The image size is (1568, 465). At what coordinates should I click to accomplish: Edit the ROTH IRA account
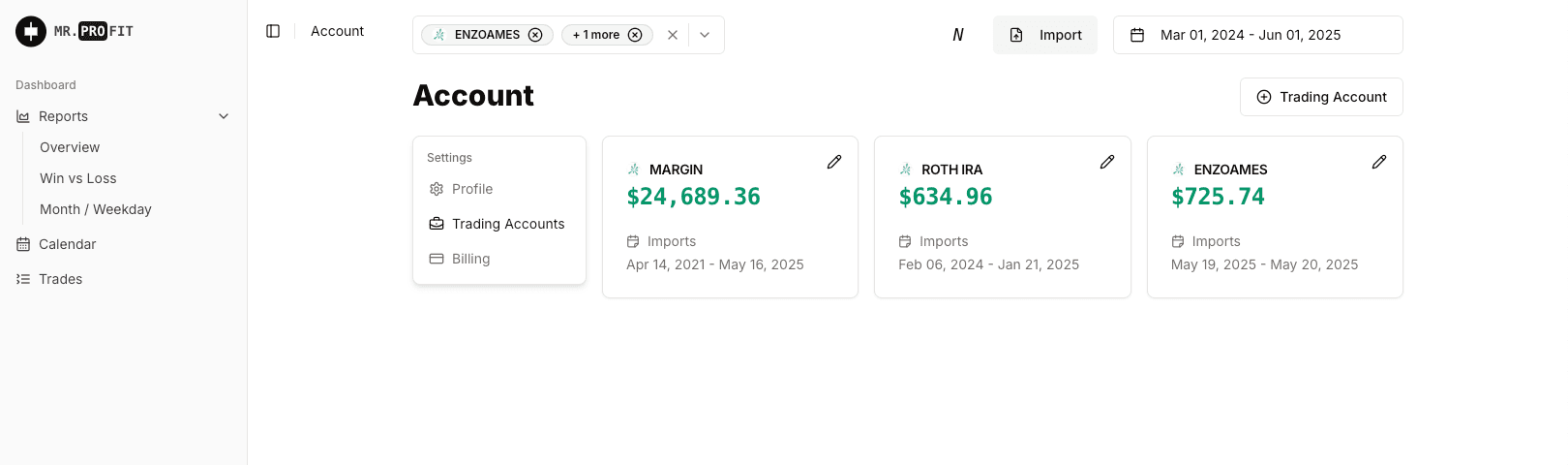pyautogui.click(x=1107, y=162)
